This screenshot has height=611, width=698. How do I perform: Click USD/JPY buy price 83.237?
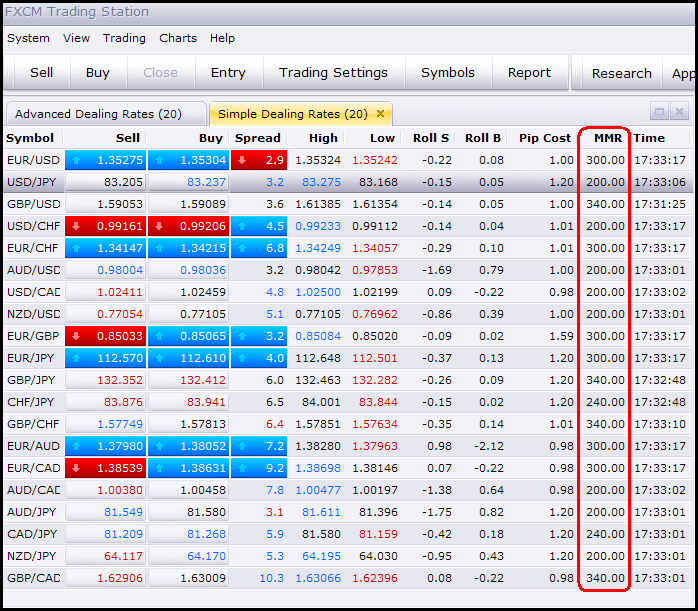click(188, 182)
